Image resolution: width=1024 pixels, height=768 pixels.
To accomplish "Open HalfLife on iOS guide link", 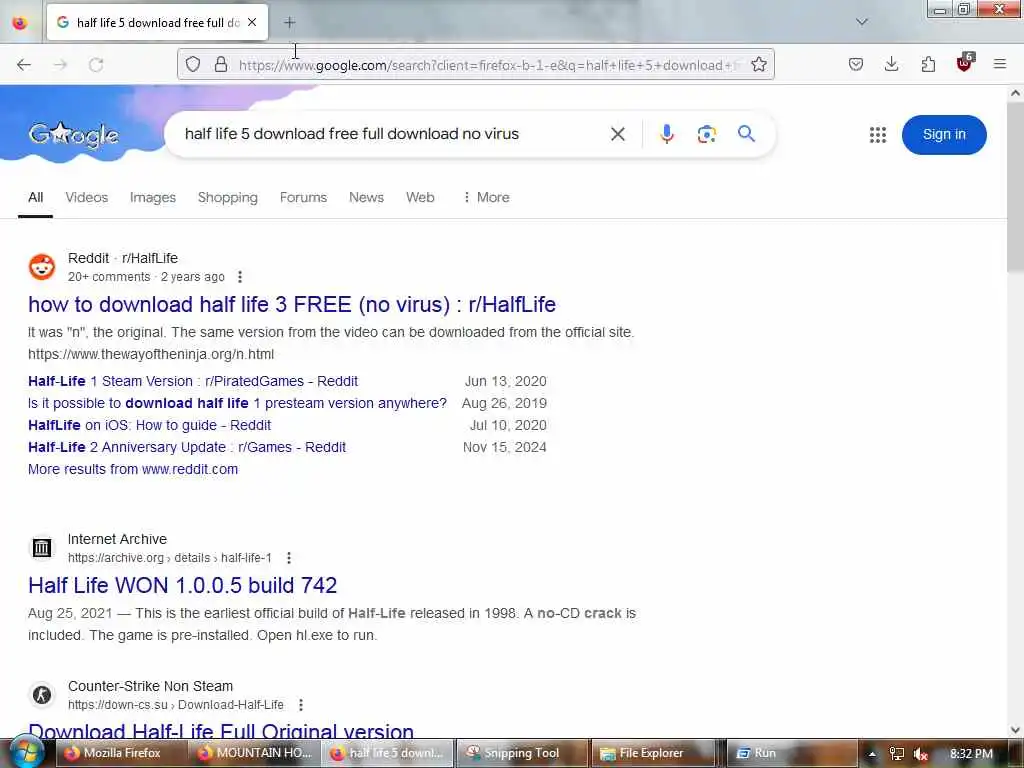I will [150, 425].
